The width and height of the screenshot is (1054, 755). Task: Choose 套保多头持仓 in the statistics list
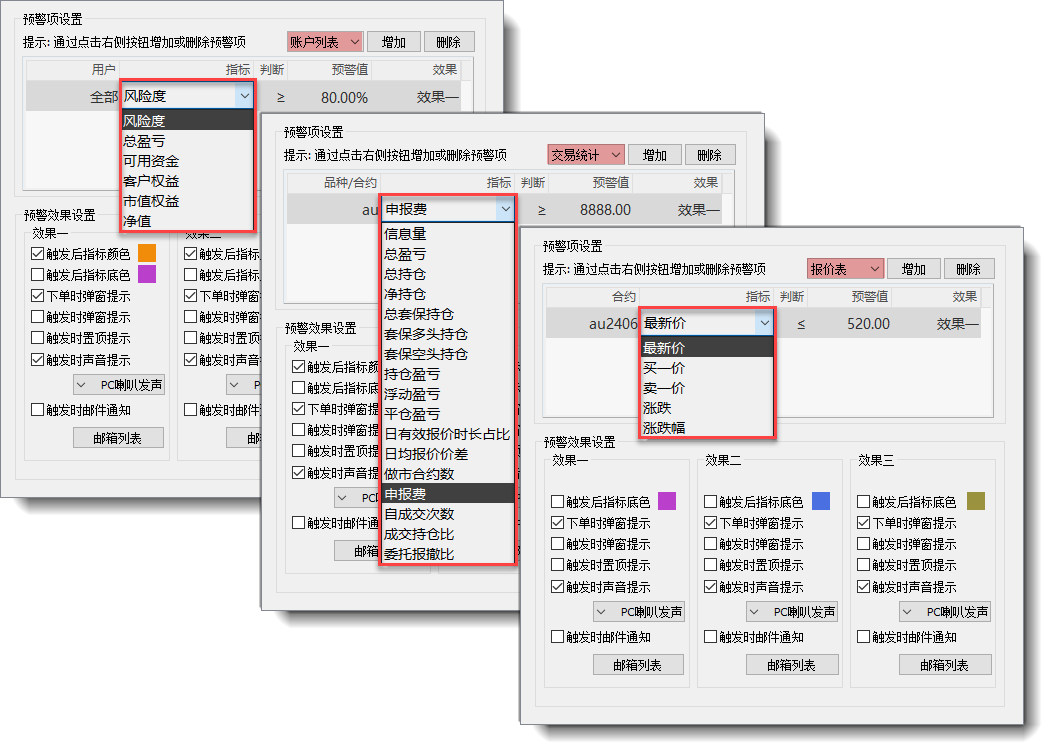[448, 334]
